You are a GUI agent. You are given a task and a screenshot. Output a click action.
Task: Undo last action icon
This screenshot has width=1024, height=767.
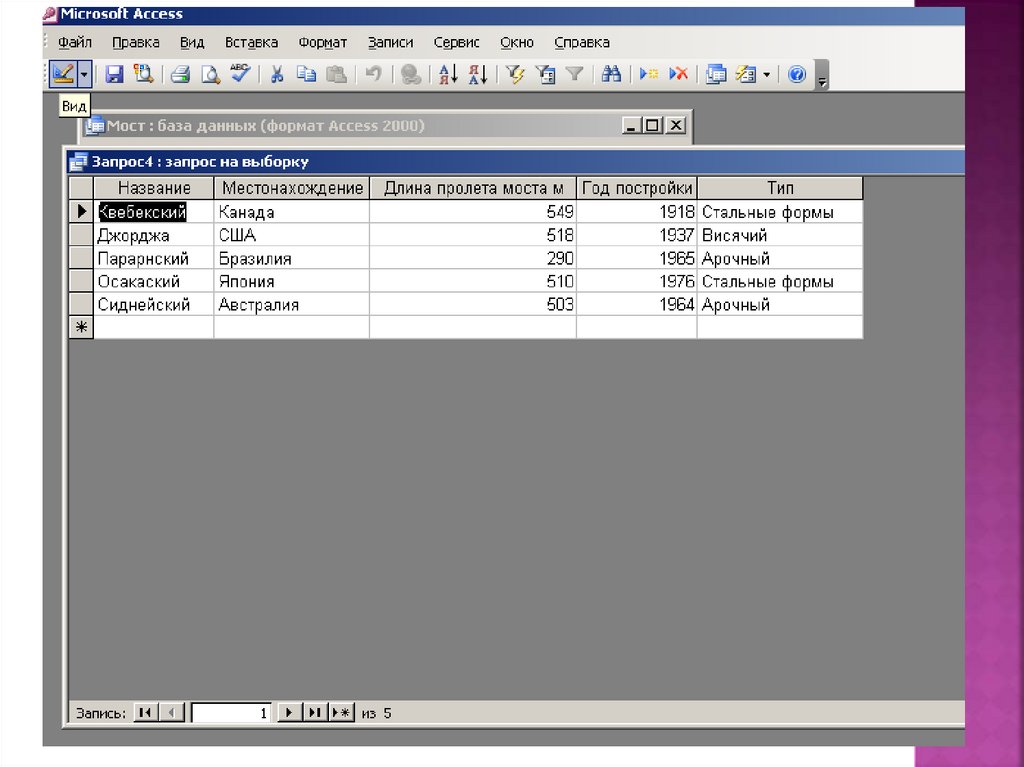point(373,74)
